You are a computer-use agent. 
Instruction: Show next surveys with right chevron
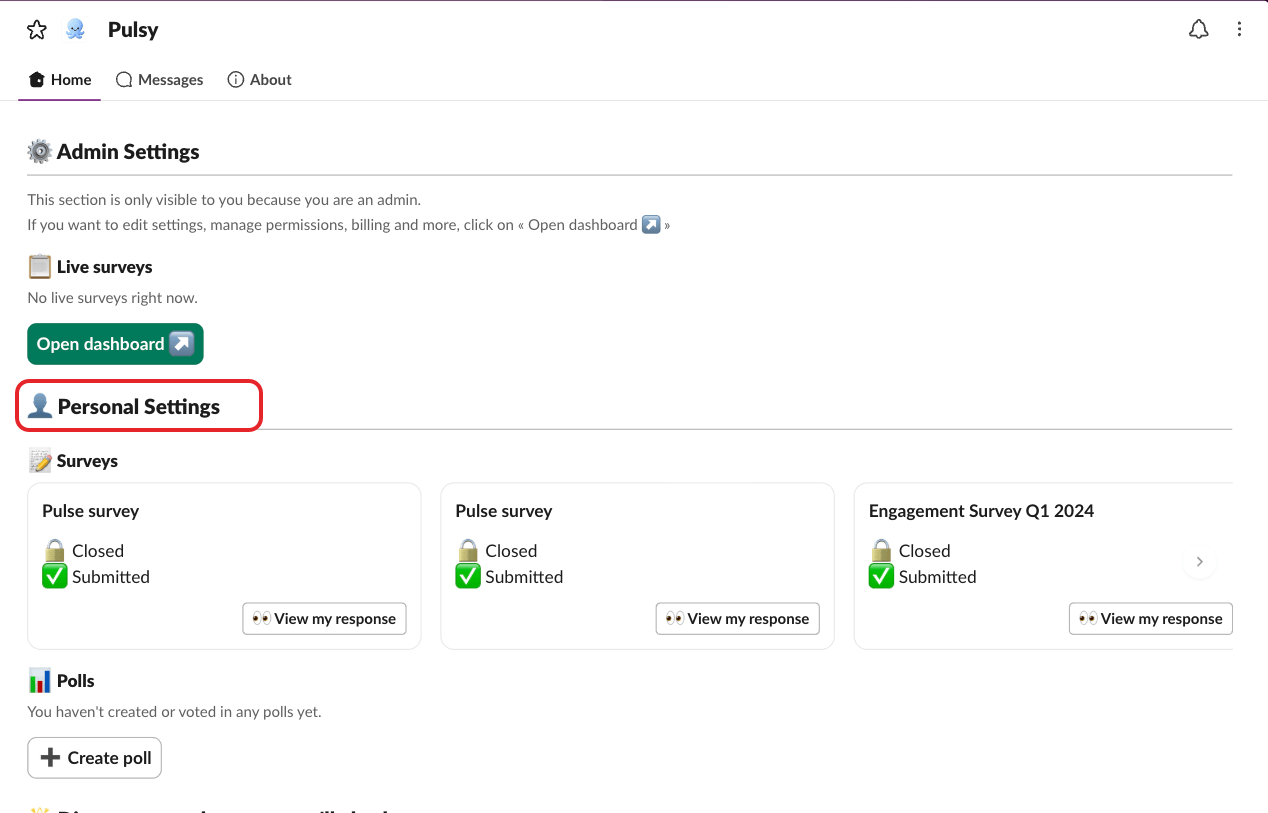tap(1199, 562)
